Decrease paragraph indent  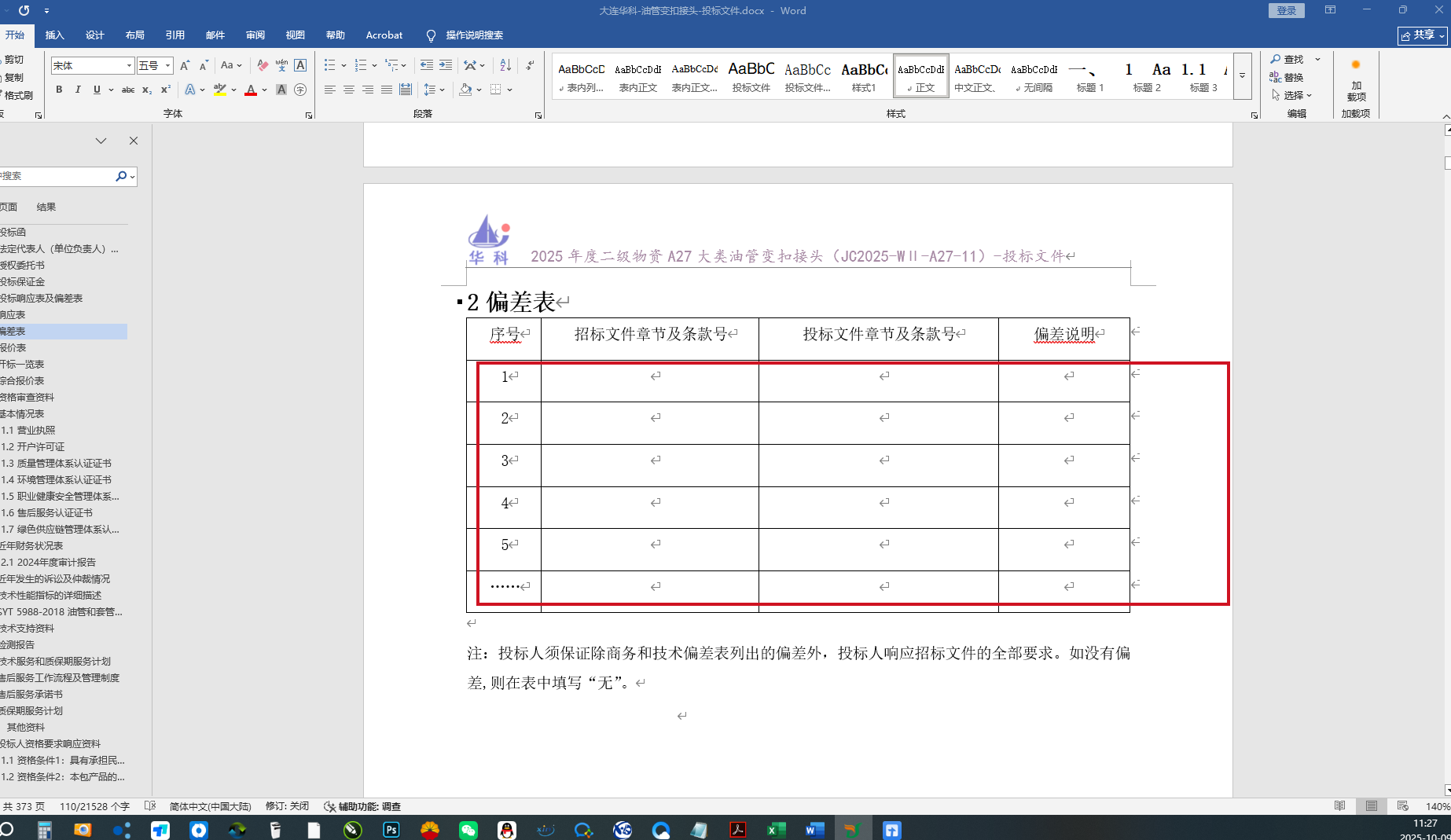427,65
